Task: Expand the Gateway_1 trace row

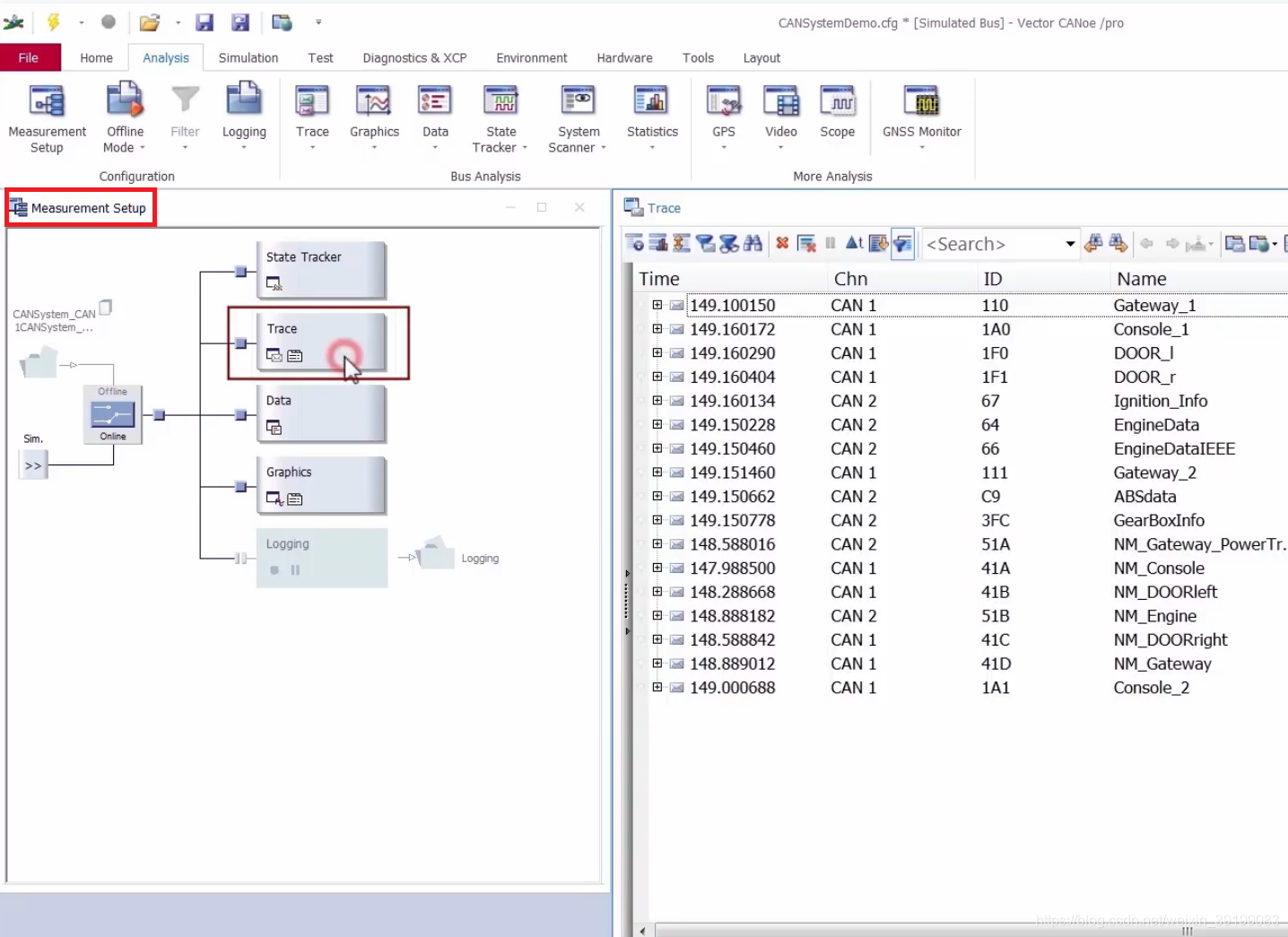Action: pos(657,305)
